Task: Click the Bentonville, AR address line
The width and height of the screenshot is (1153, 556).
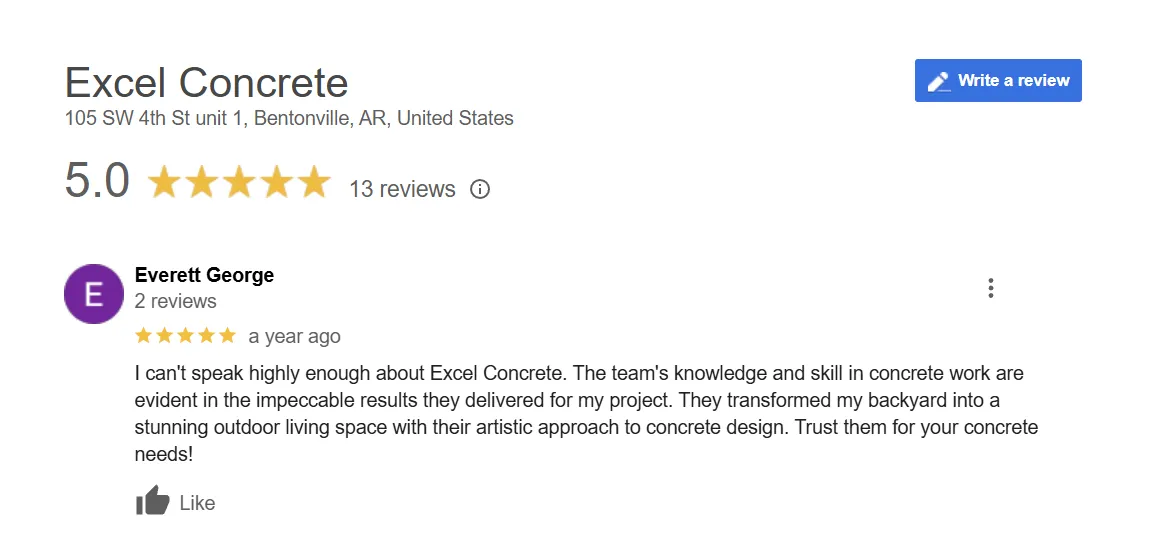Action: [289, 118]
